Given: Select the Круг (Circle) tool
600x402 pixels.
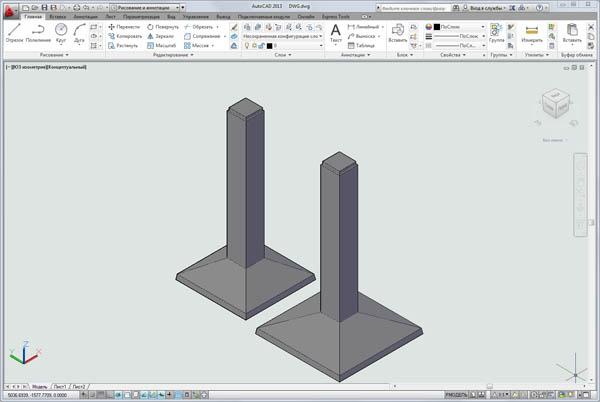Looking at the screenshot, I should click(x=62, y=32).
